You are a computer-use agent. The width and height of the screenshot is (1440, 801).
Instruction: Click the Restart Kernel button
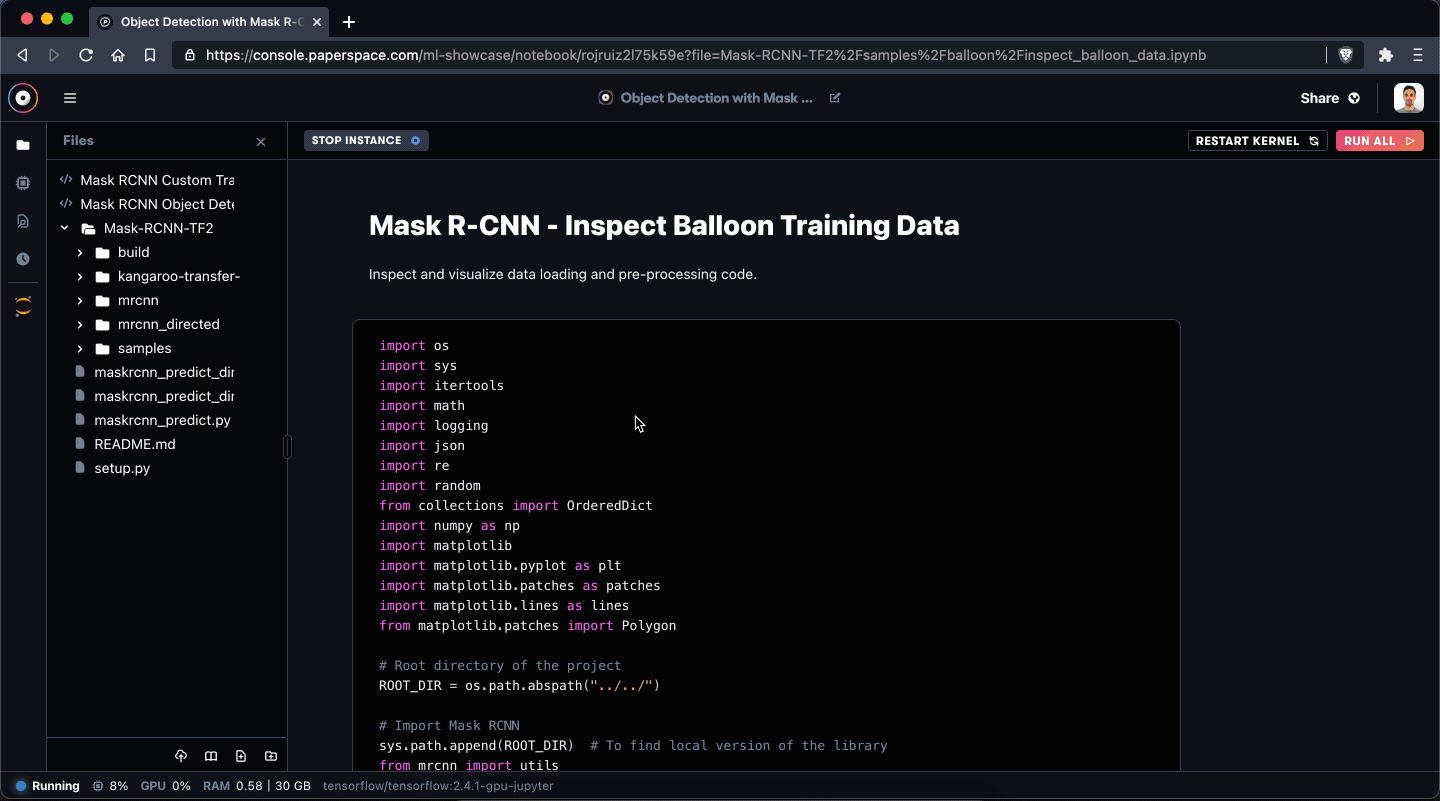pyautogui.click(x=1258, y=141)
